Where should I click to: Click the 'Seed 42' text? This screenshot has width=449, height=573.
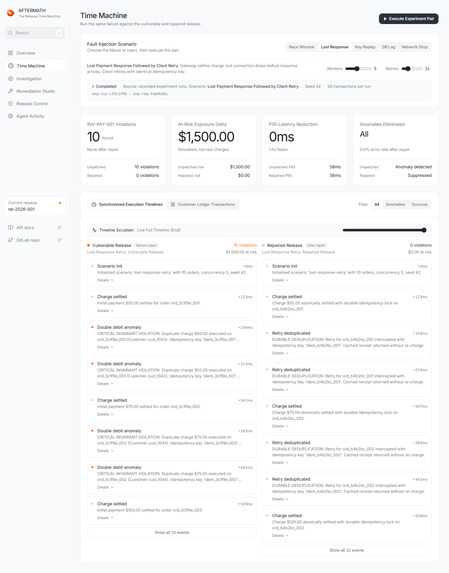313,87
